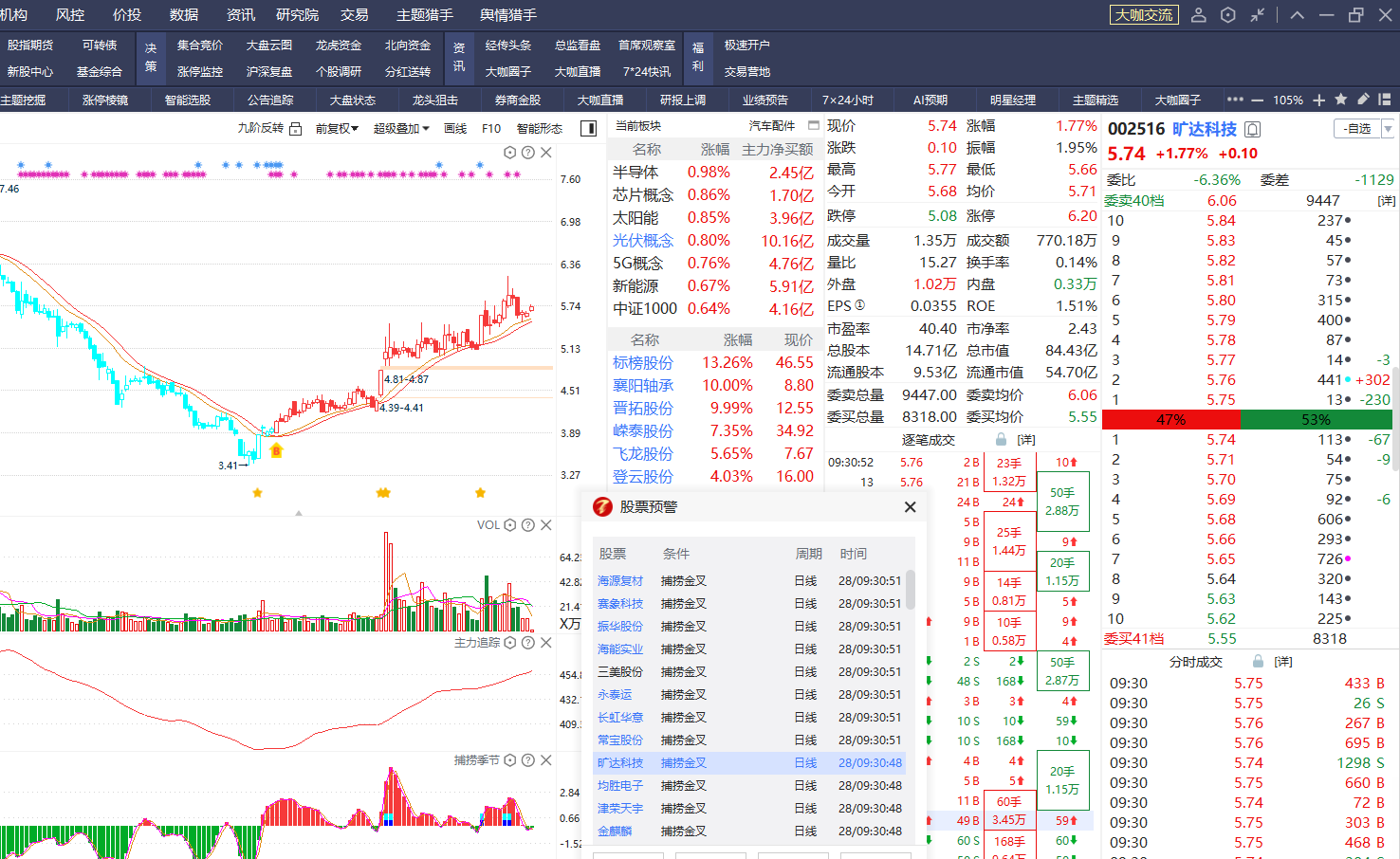Click the scrollbar in 股票预警 list
Viewport: 1400px width, 859px height.
click(x=911, y=590)
